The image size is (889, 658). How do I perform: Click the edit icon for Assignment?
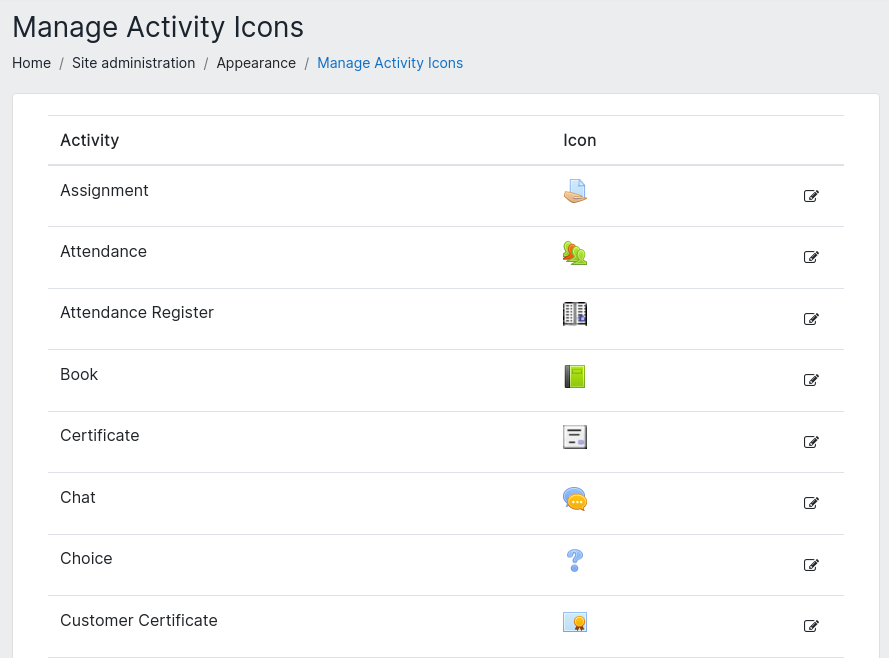[811, 196]
